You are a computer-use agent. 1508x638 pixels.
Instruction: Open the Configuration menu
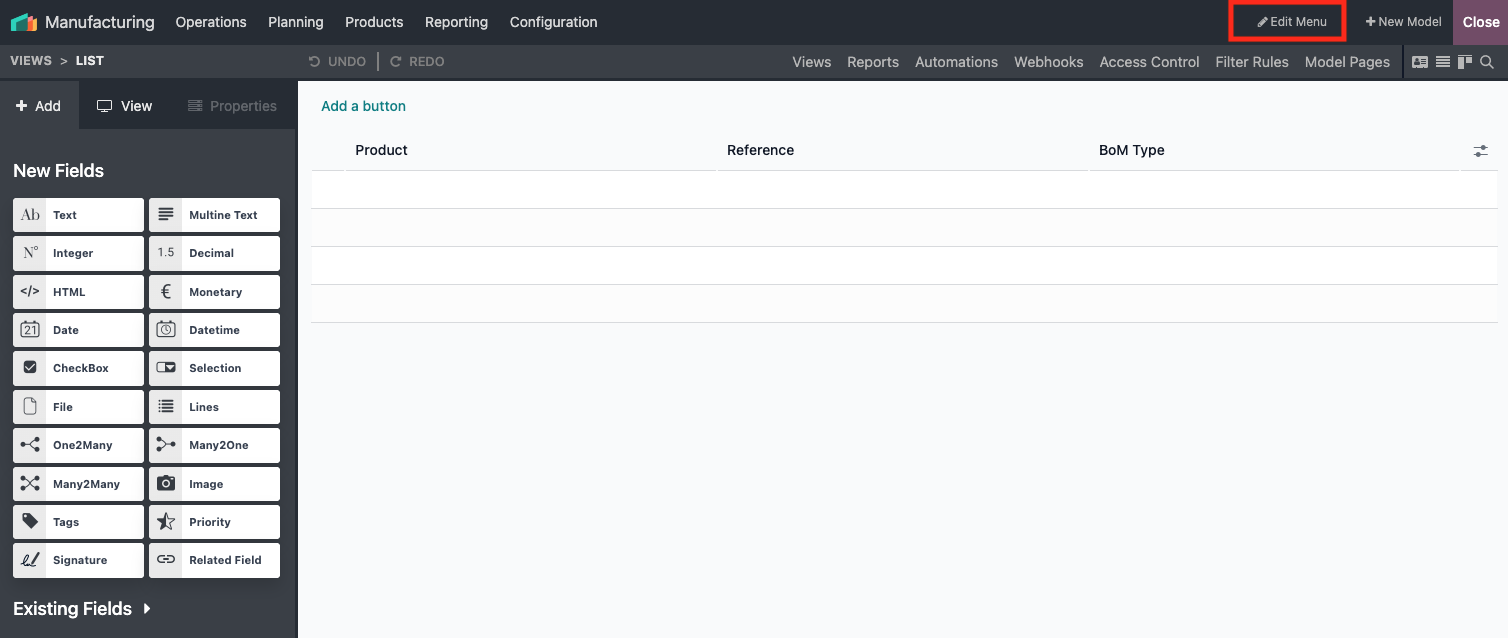click(553, 22)
